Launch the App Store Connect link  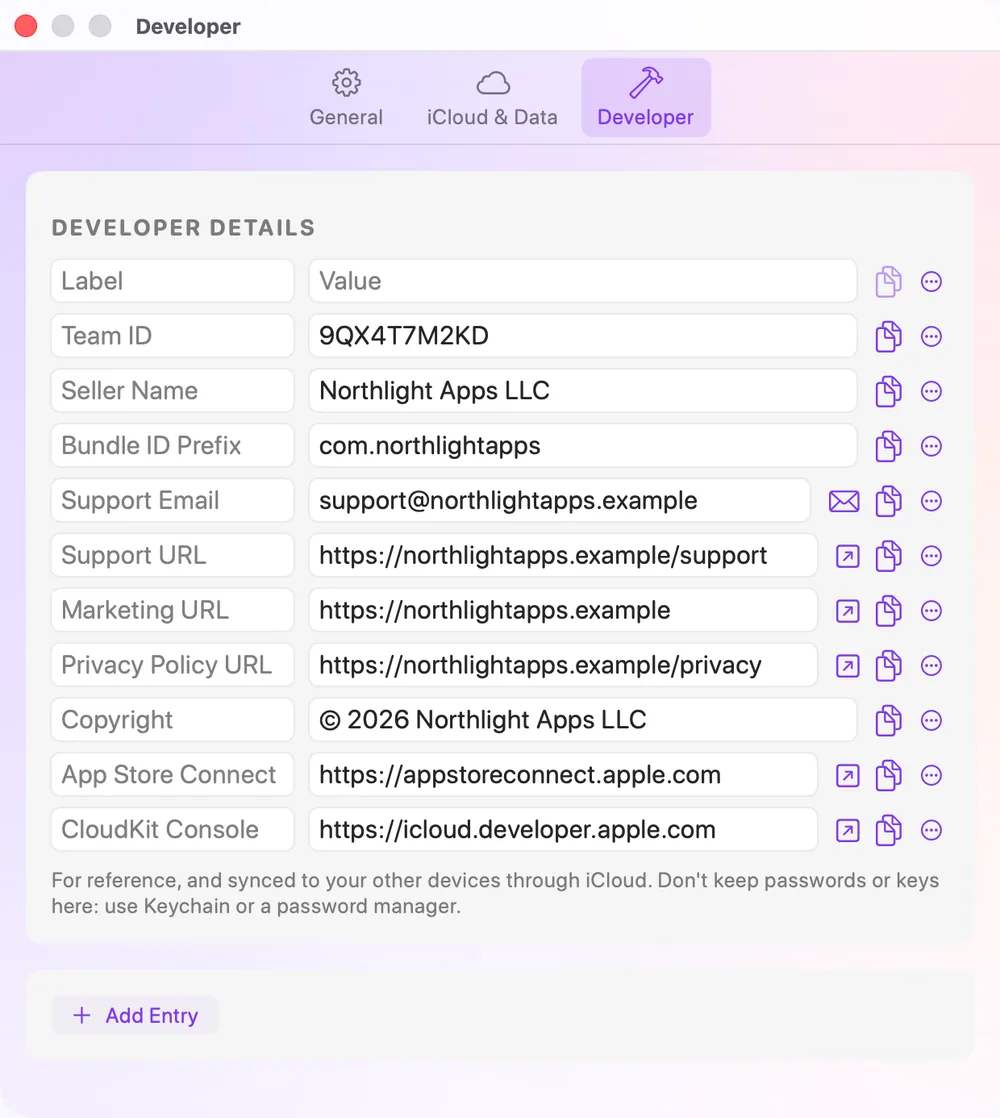pos(847,776)
